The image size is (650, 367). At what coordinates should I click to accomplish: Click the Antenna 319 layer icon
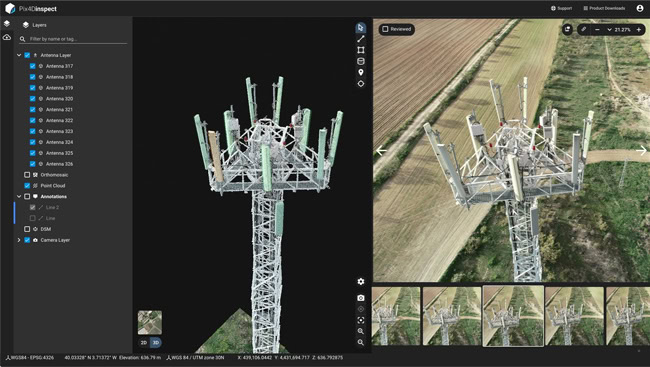41,88
